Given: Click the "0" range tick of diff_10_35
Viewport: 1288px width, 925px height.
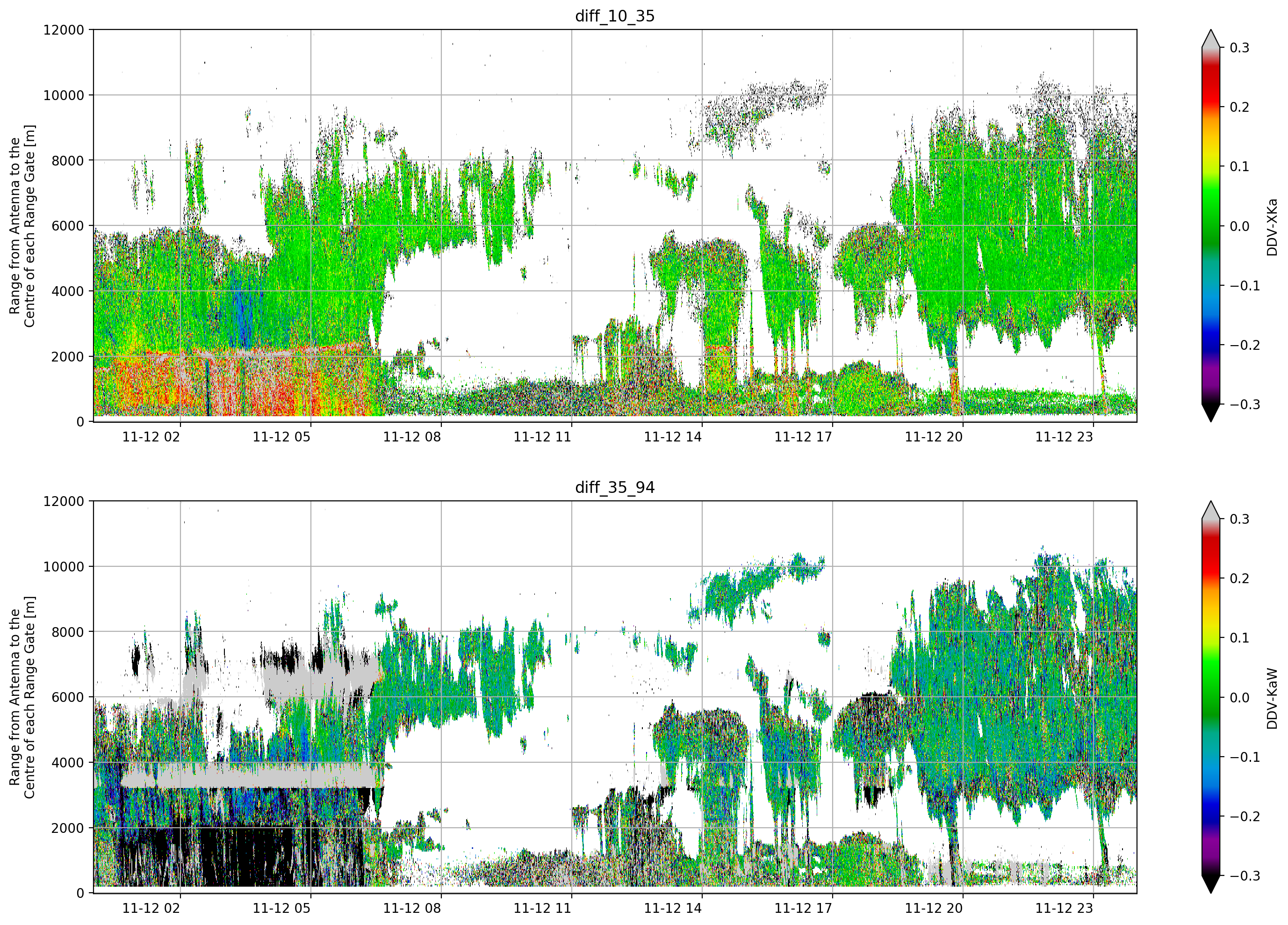Looking at the screenshot, I should pyautogui.click(x=80, y=422).
